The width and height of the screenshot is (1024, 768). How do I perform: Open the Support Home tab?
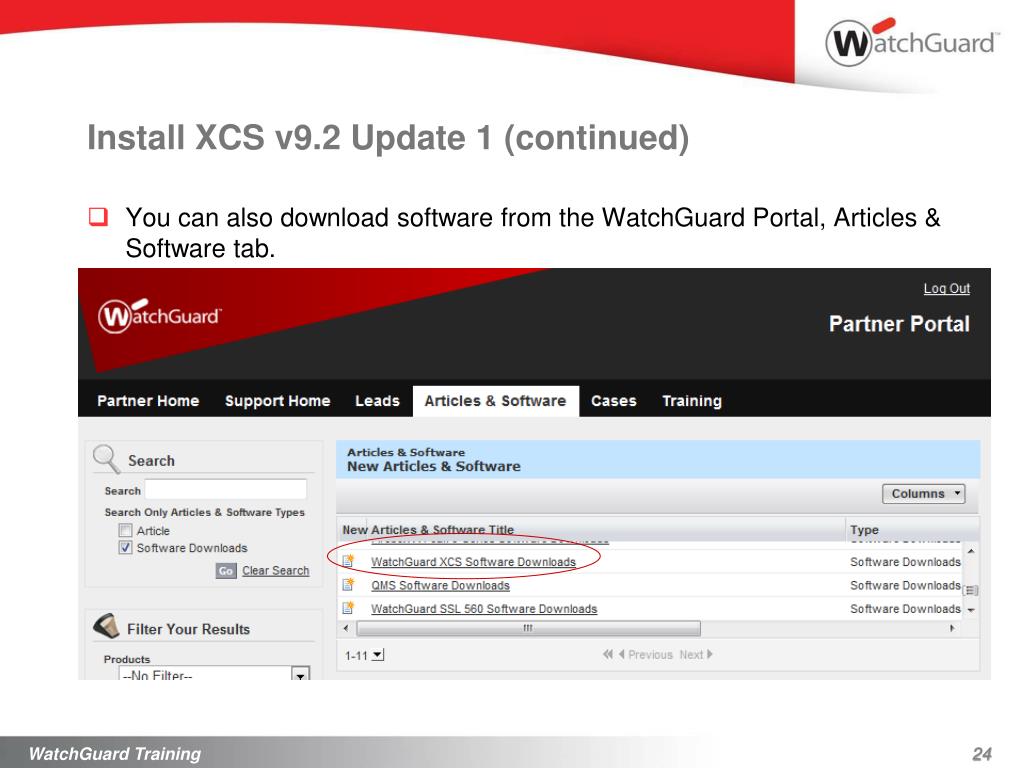pos(278,401)
